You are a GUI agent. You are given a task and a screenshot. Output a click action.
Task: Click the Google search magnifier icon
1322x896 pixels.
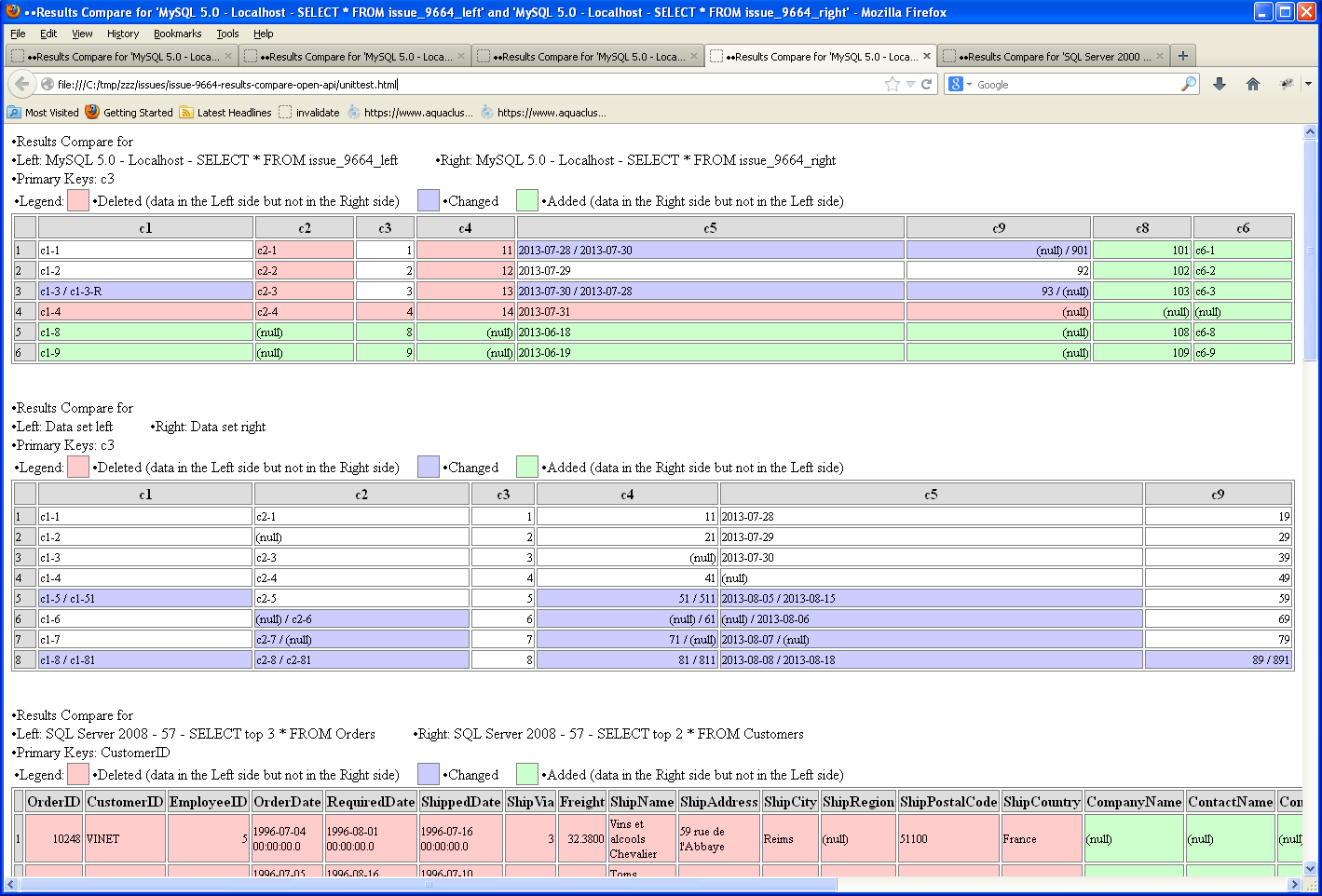tap(1189, 84)
